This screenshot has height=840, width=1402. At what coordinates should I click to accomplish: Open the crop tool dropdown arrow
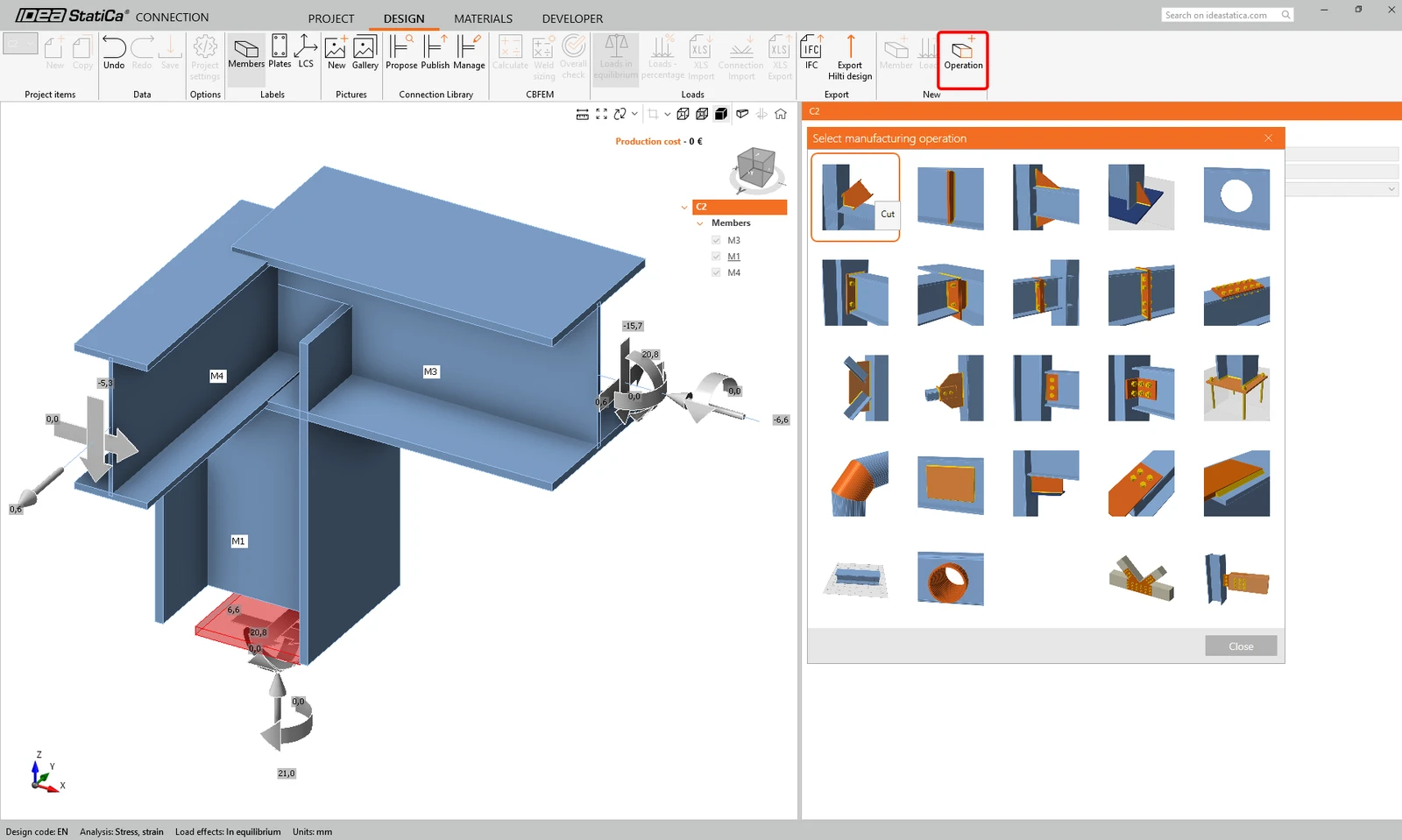pos(668,114)
